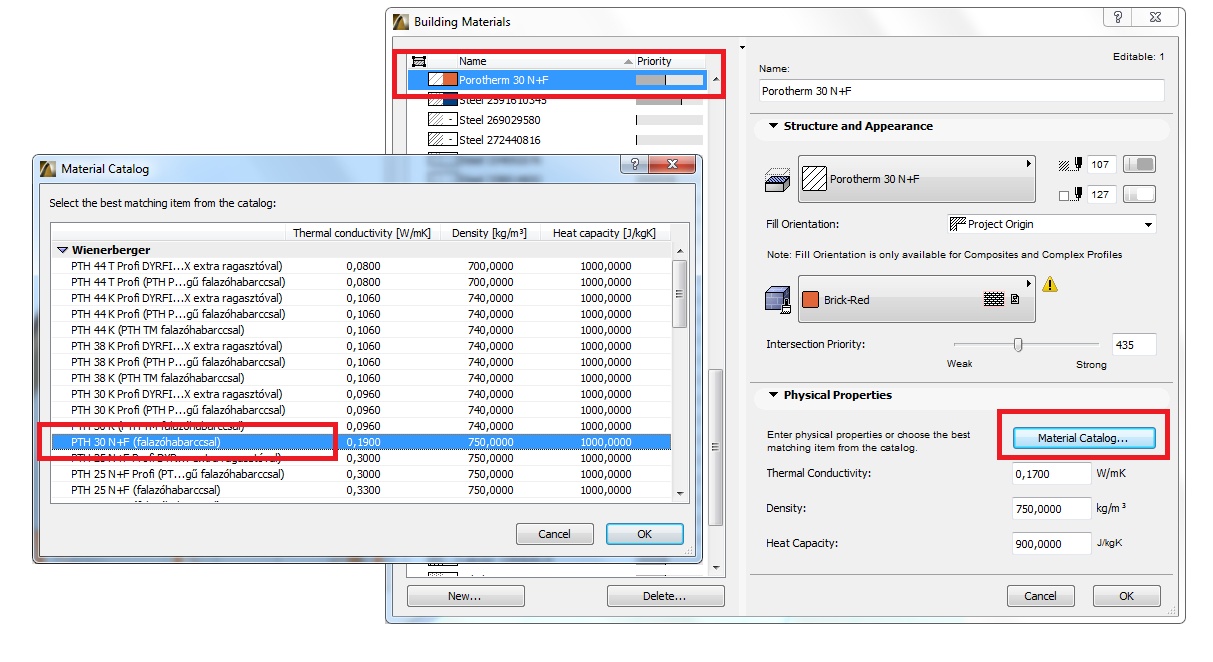Select the PTH 44 K (PTH TM falazóhabarccsal) row

[x=361, y=330]
